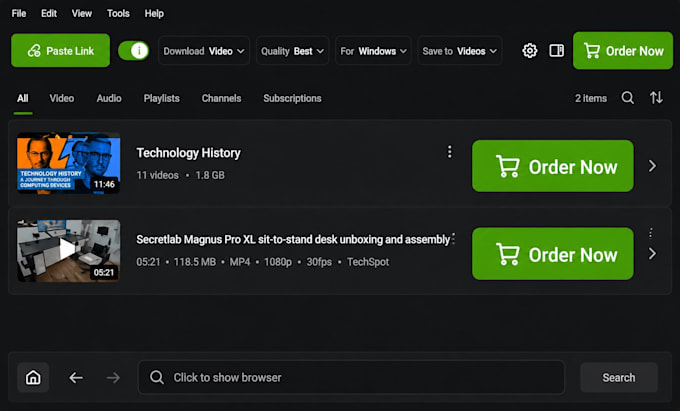
Task: Click the 'Click to show browser' field
Action: coord(351,377)
